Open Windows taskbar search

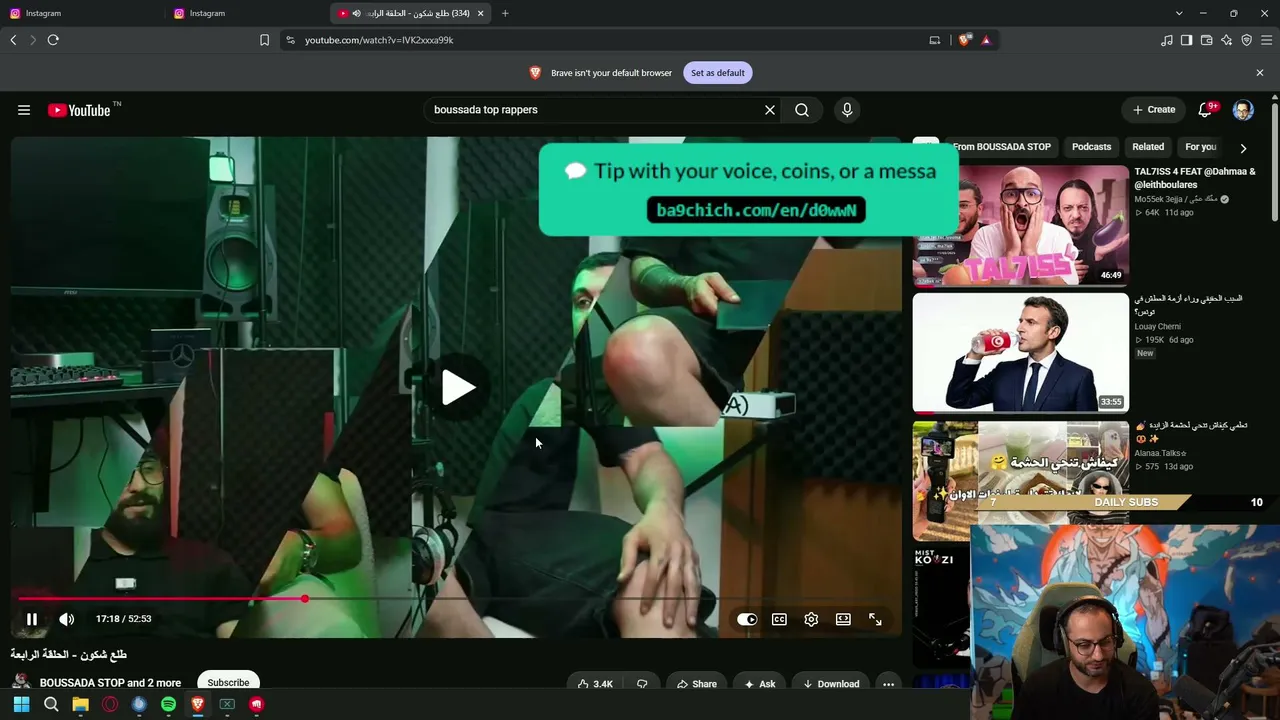coord(51,704)
